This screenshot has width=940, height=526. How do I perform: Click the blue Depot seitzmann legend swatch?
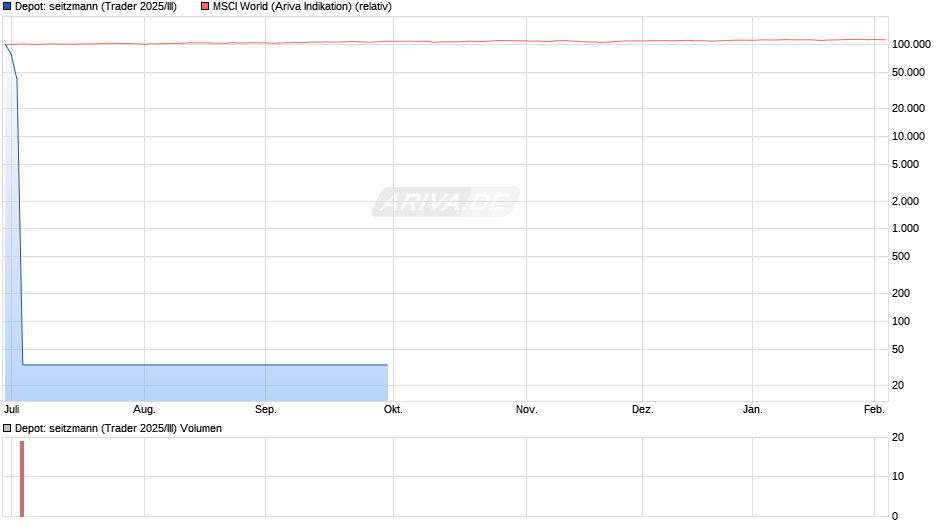(x=7, y=7)
